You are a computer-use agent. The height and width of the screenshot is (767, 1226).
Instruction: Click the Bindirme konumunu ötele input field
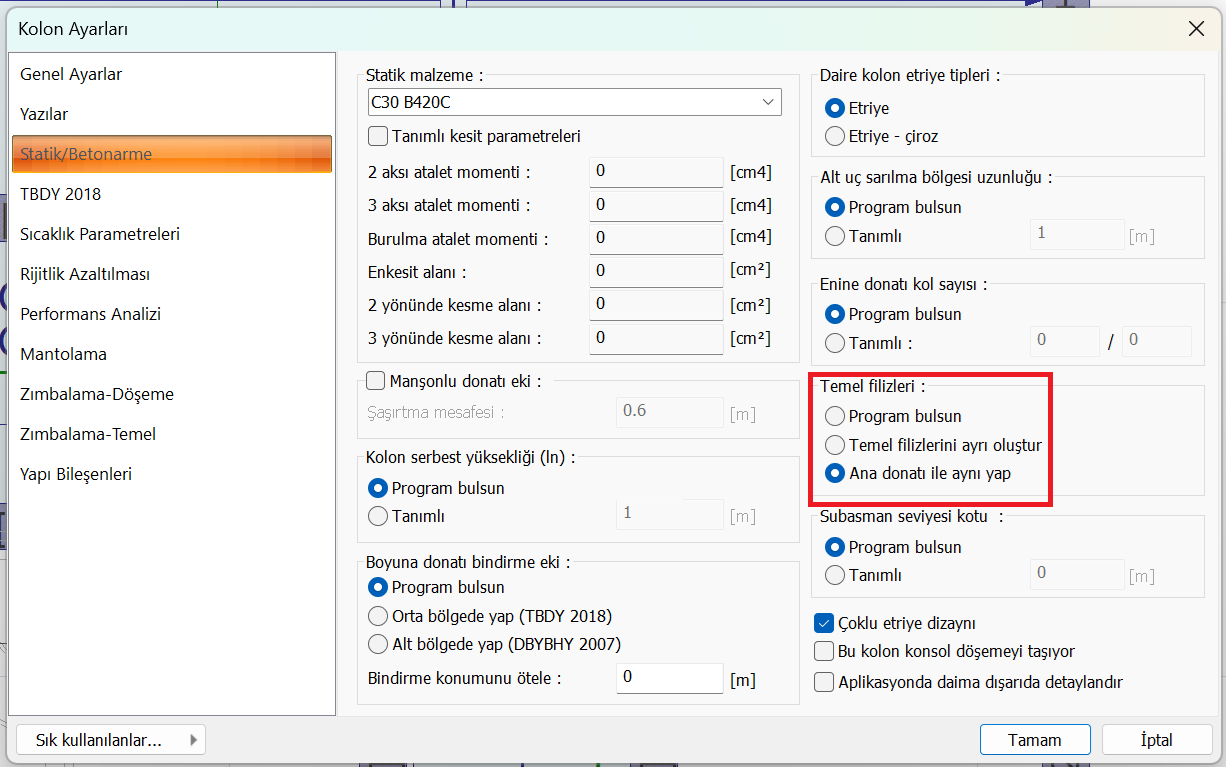coord(668,678)
